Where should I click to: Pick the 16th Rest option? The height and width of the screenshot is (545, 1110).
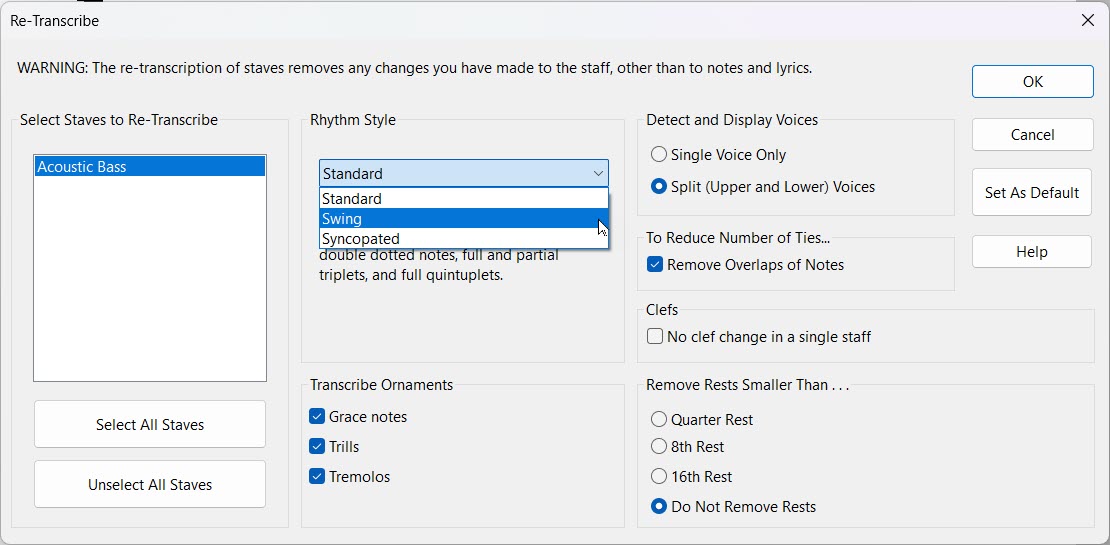click(659, 477)
